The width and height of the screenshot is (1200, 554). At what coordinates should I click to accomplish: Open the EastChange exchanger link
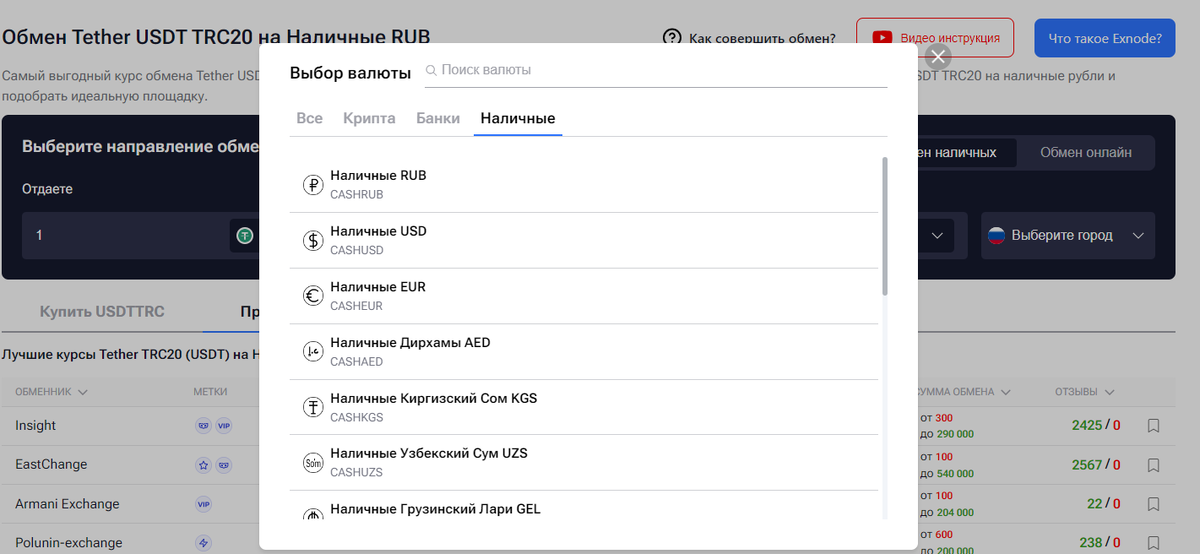[51, 465]
